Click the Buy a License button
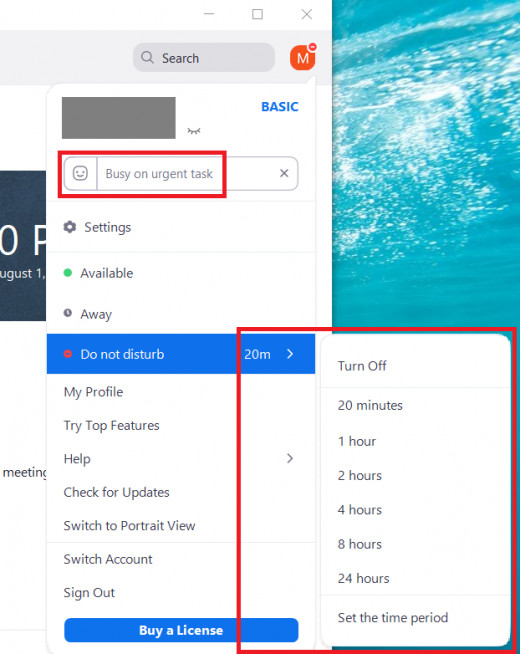Screen dimensions: 520x654 pos(181,630)
